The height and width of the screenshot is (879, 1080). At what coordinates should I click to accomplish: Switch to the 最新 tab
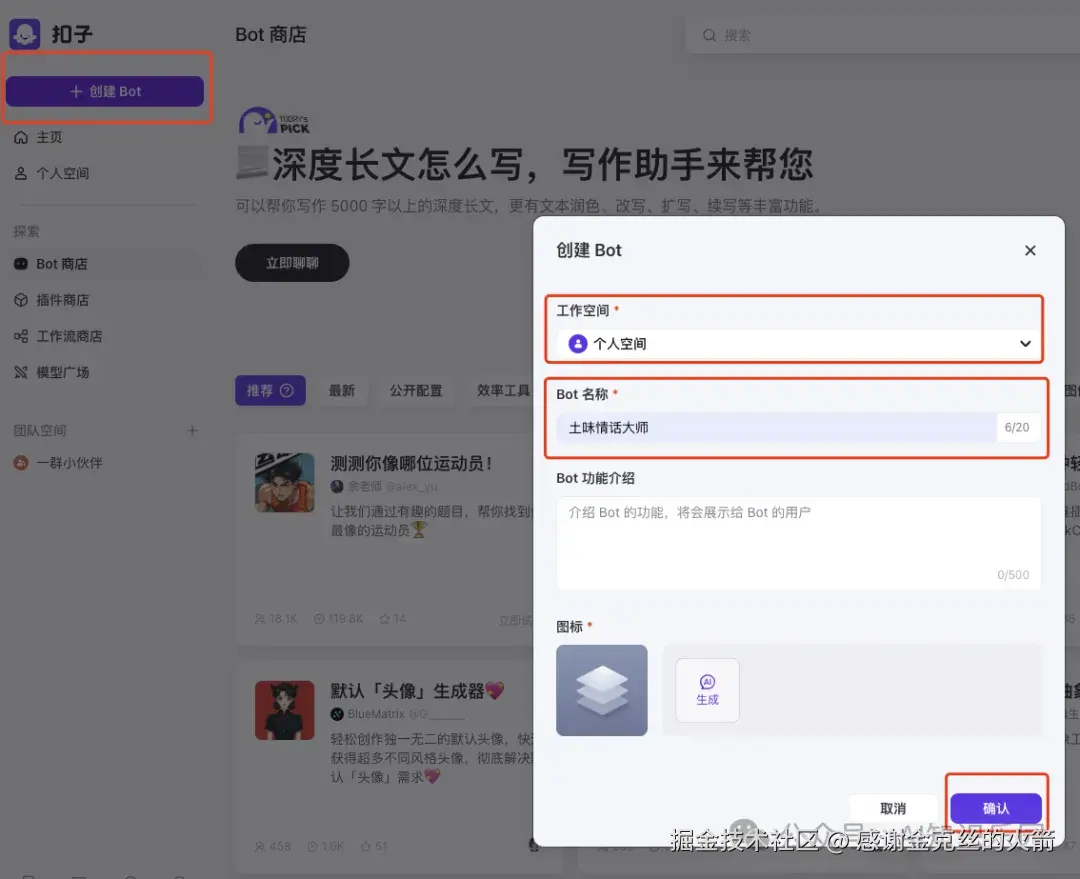click(x=343, y=391)
